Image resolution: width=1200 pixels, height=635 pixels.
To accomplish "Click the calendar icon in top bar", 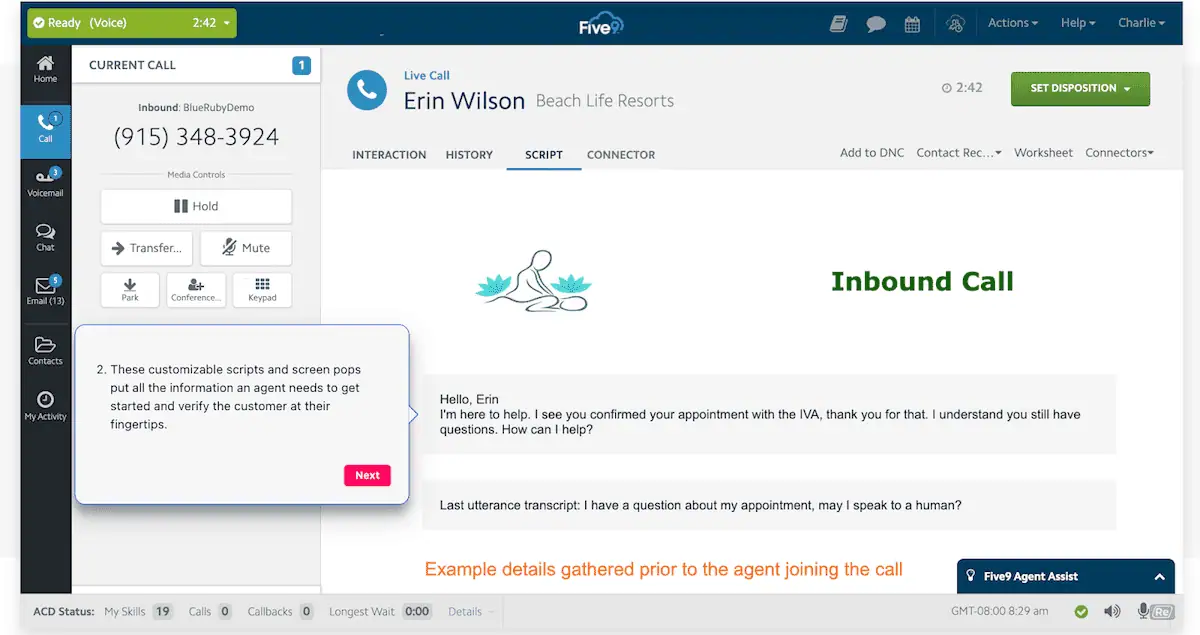I will (912, 24).
